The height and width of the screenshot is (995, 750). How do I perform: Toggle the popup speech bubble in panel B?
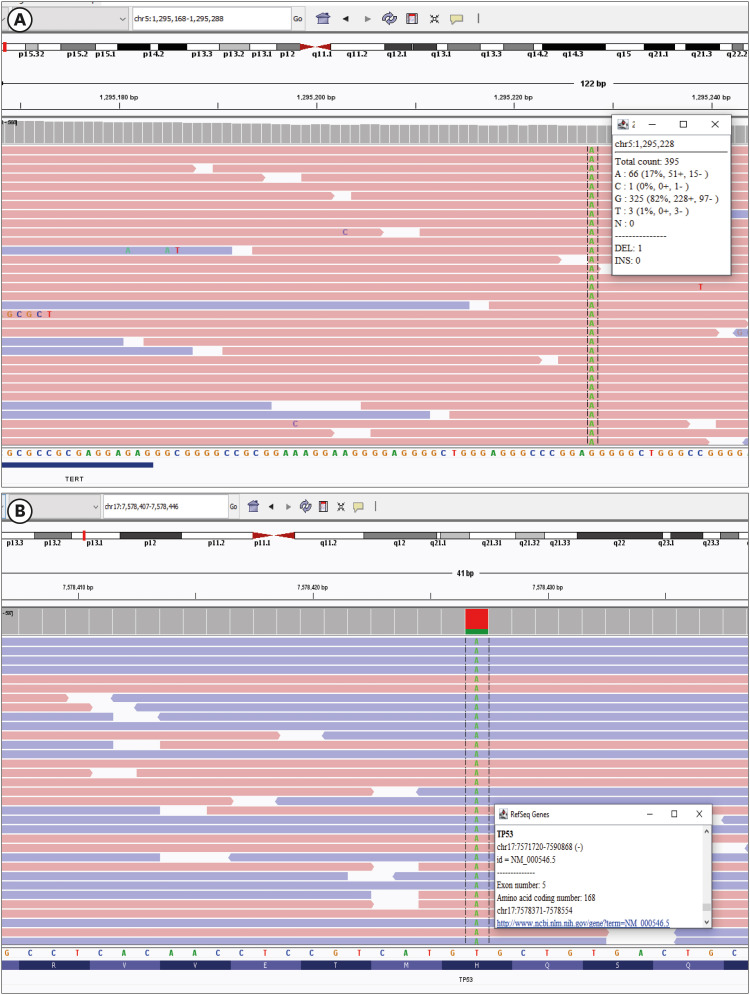click(358, 507)
